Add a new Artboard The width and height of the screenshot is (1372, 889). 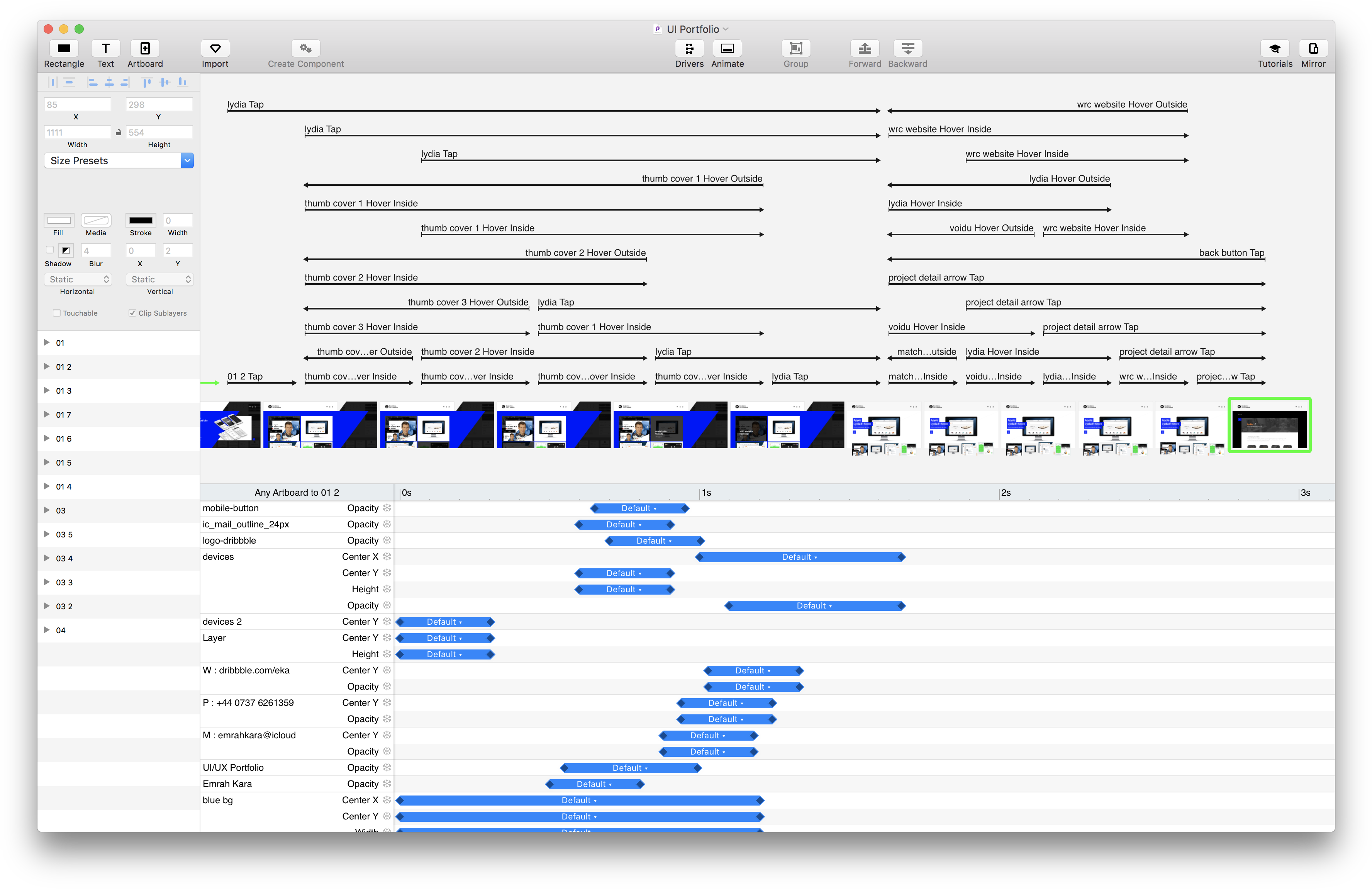point(145,48)
